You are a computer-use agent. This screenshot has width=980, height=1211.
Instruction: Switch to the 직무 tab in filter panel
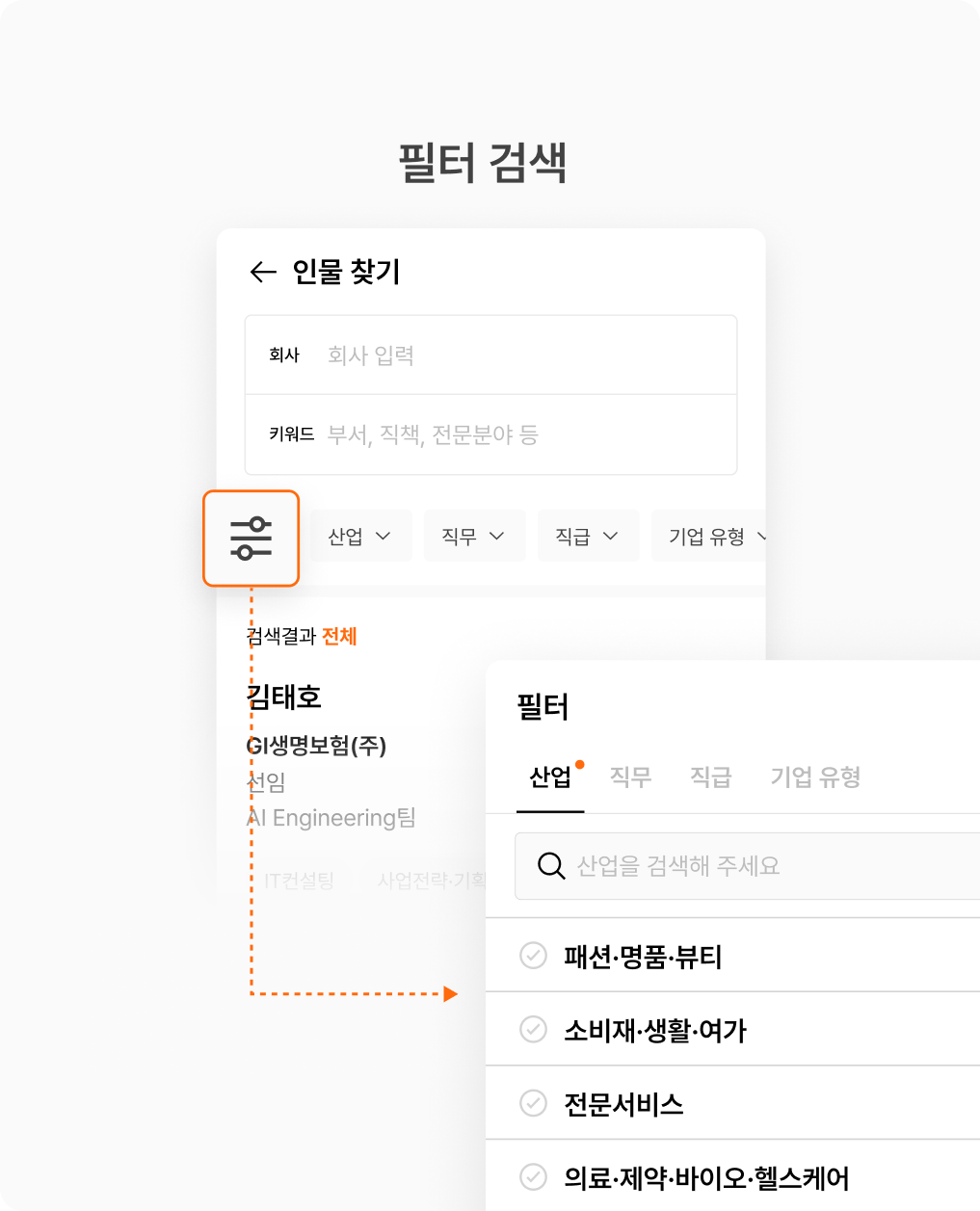(631, 777)
